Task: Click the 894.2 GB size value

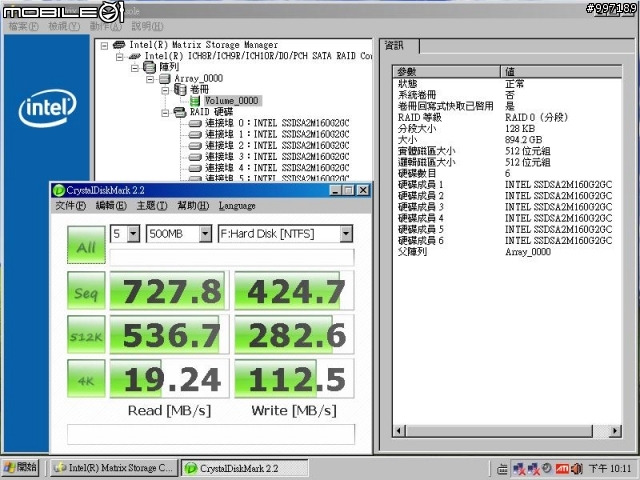Action: pos(523,140)
